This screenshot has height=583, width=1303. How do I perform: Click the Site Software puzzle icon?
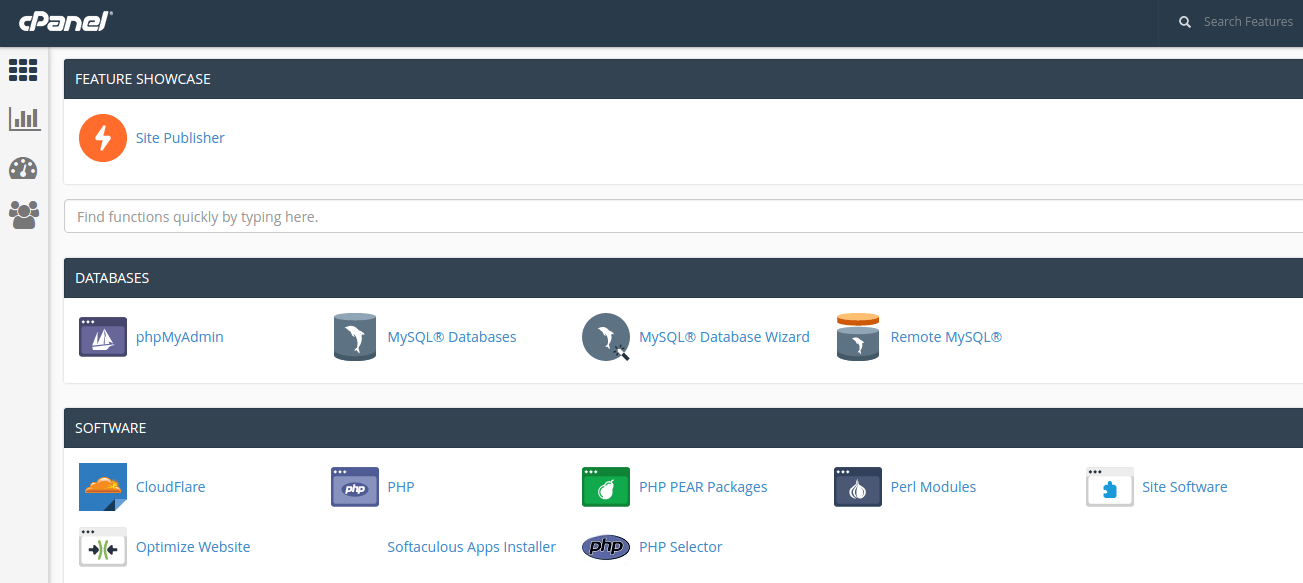tap(1110, 487)
